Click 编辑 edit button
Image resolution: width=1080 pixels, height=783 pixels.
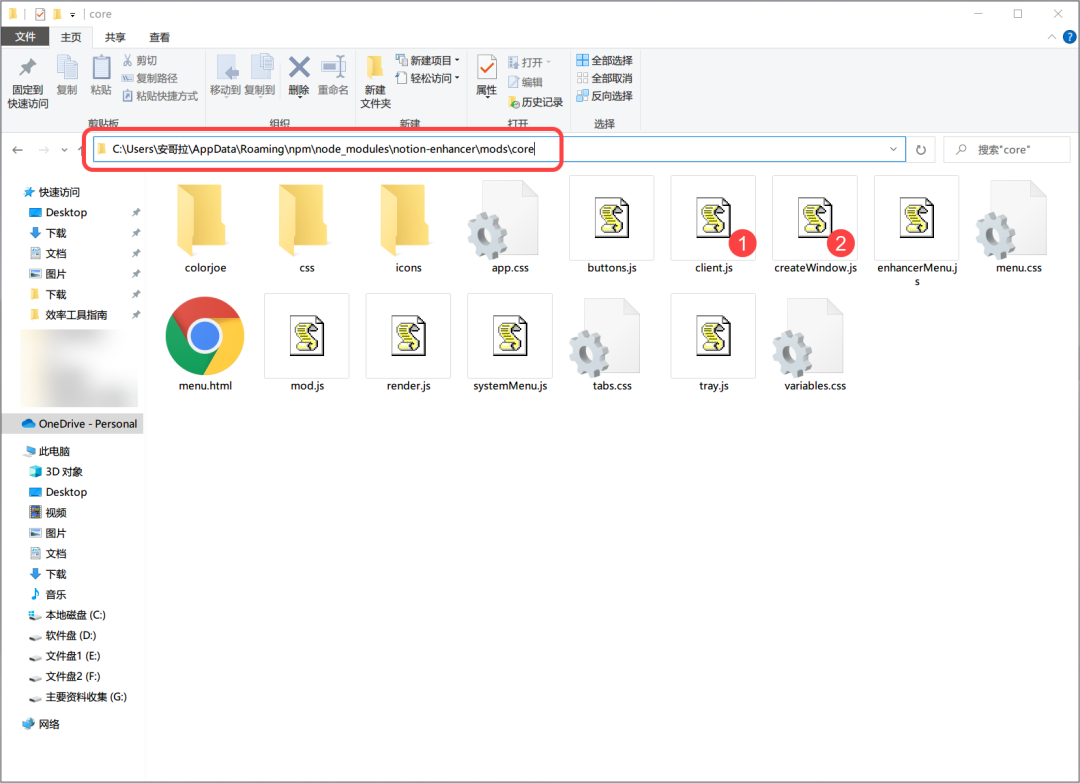[526, 82]
